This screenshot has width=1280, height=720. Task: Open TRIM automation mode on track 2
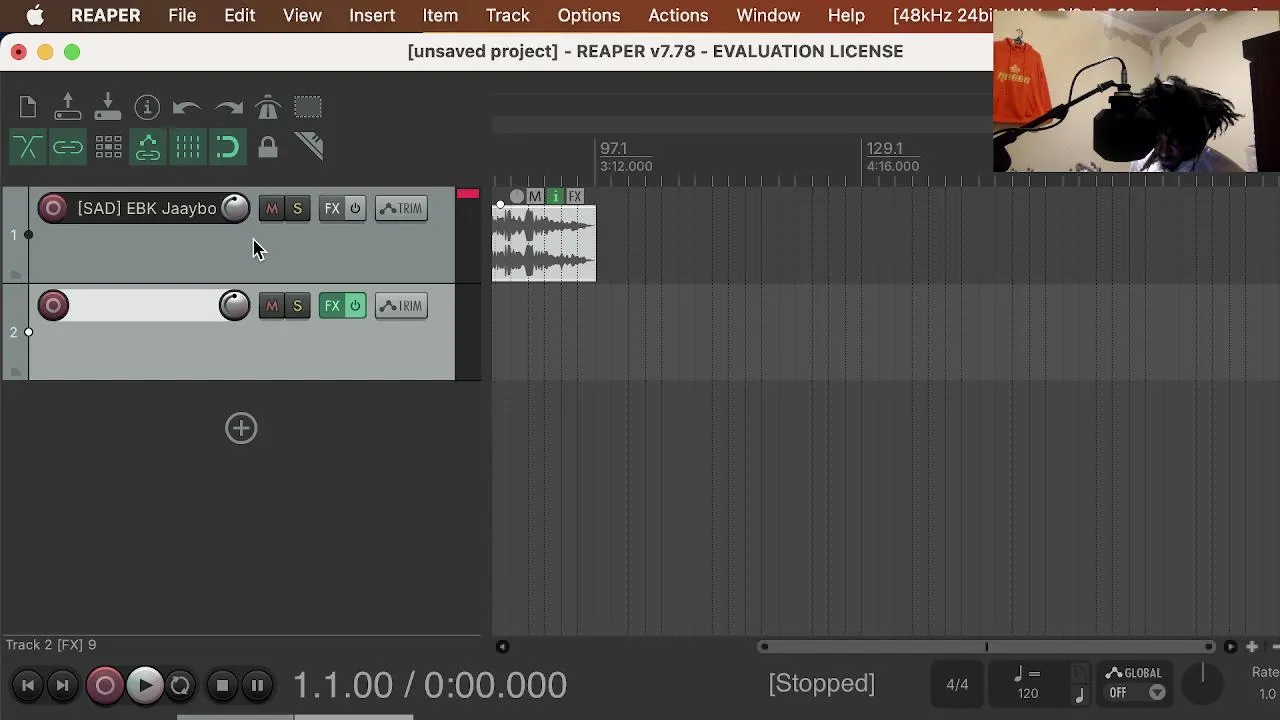[x=401, y=305]
